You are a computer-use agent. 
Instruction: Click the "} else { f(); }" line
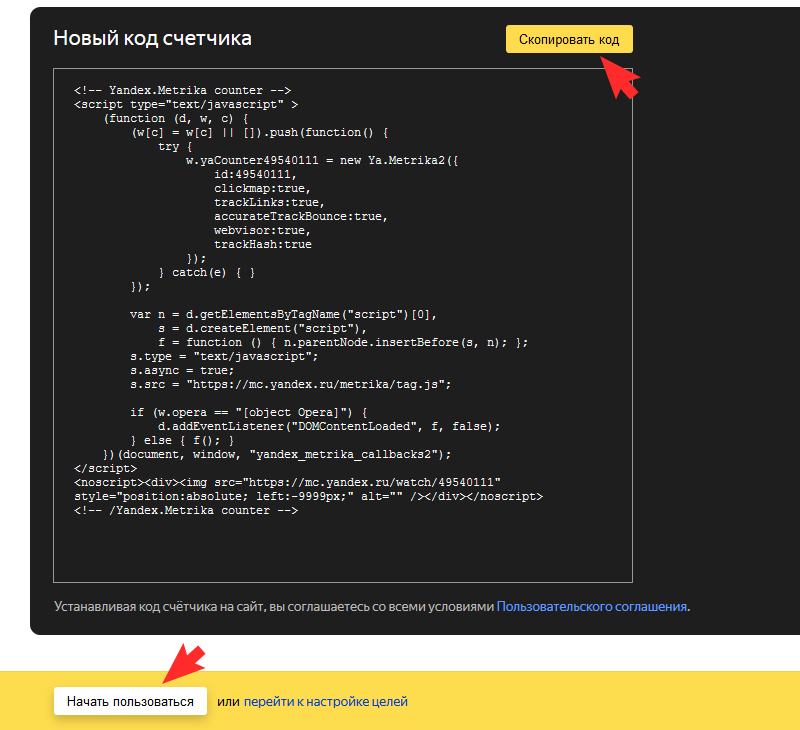pos(182,440)
